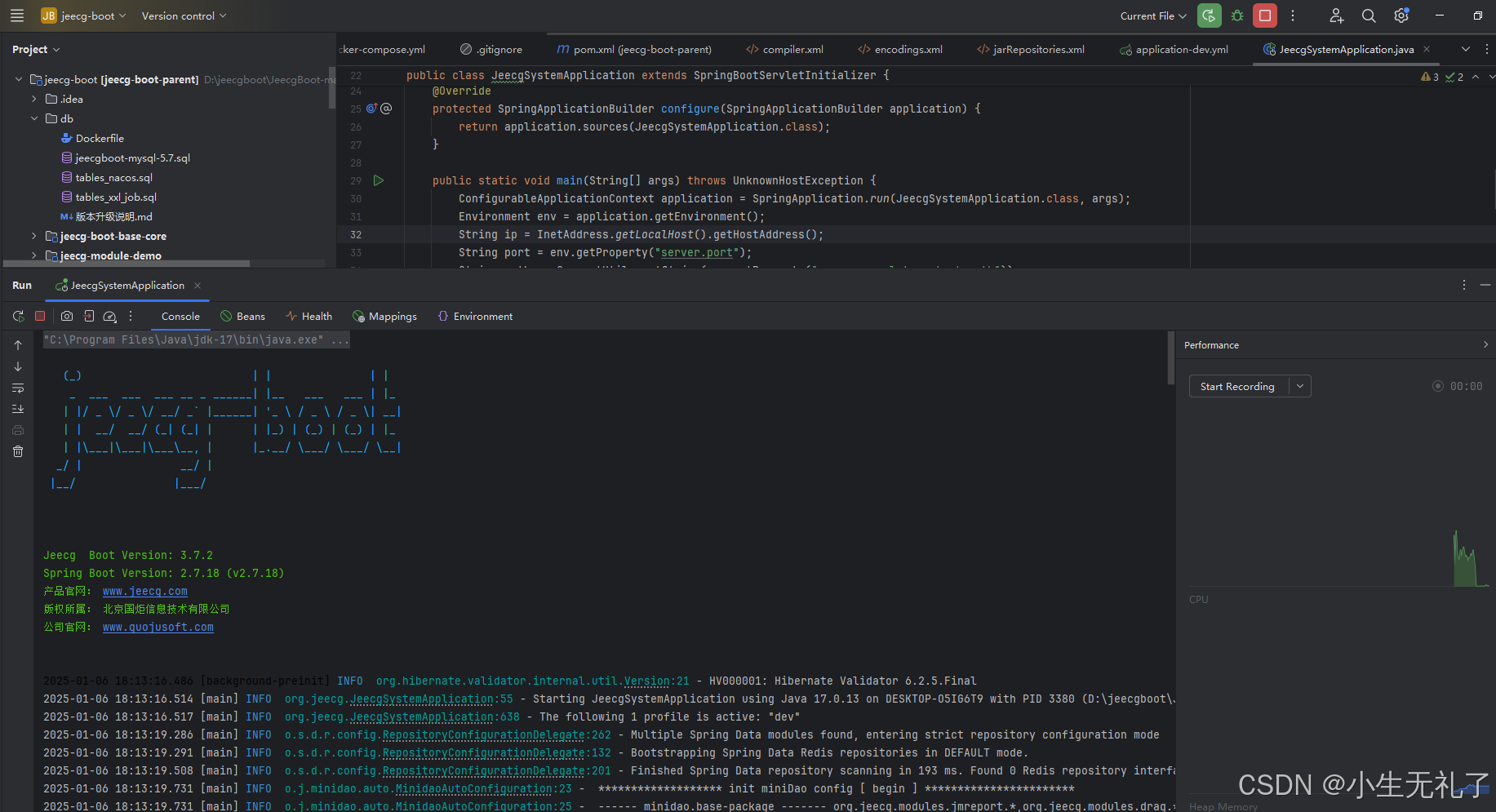Hide the Run tool window with the minimize icon
The width and height of the screenshot is (1496, 812).
pos(1485,285)
